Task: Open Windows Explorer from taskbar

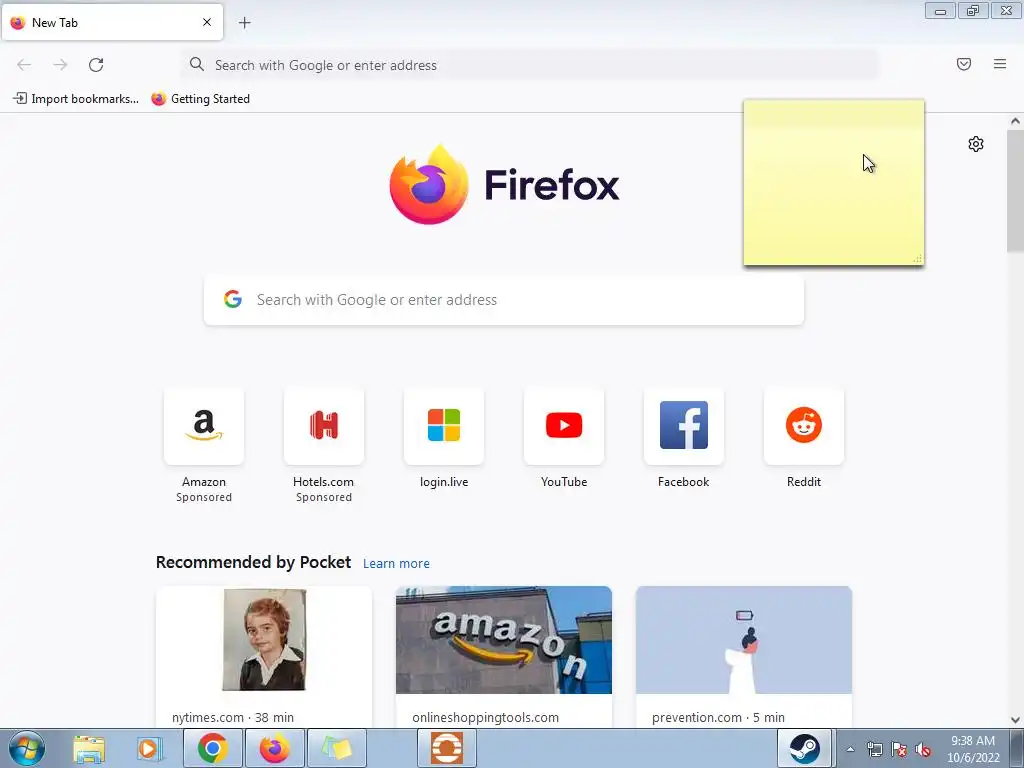Action: 89,748
